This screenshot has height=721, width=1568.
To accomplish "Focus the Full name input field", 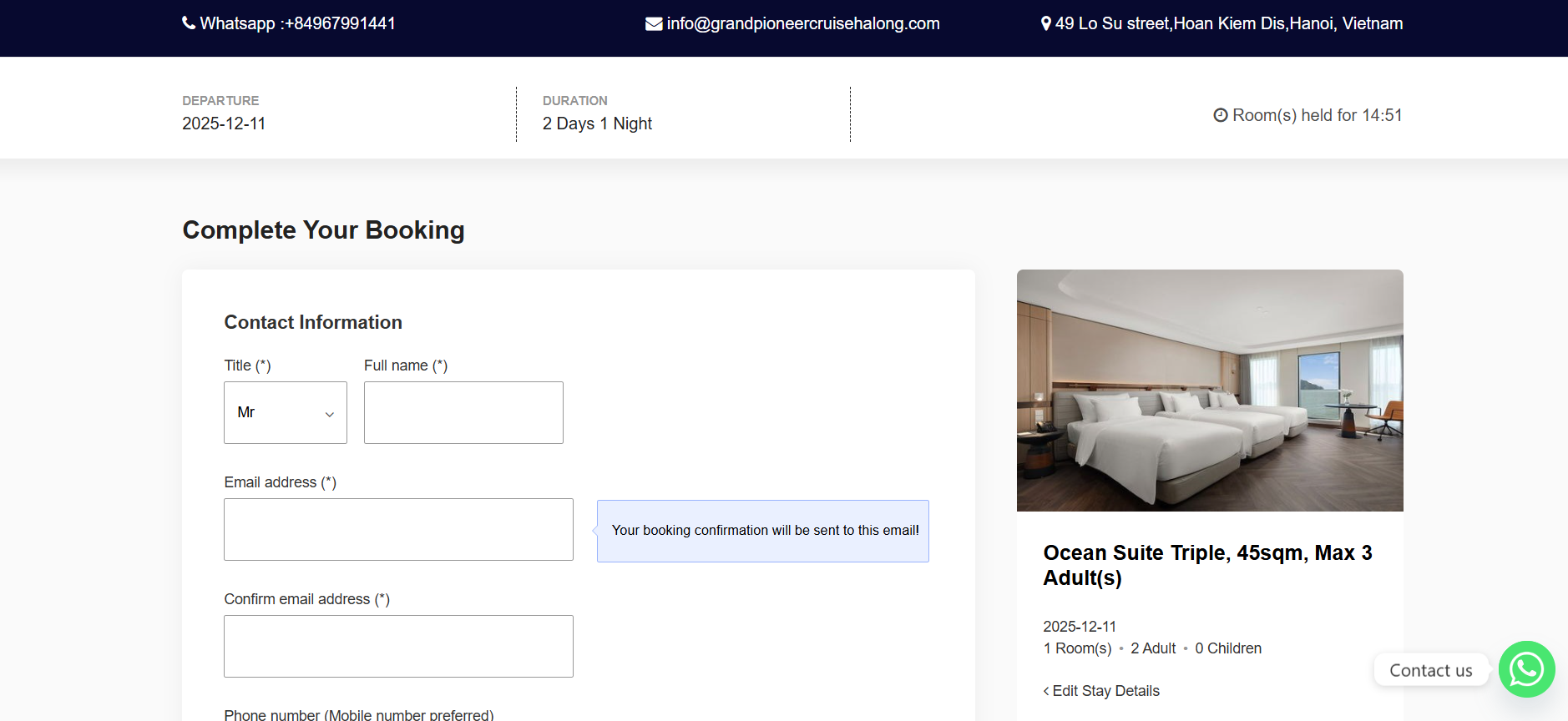I will point(463,412).
